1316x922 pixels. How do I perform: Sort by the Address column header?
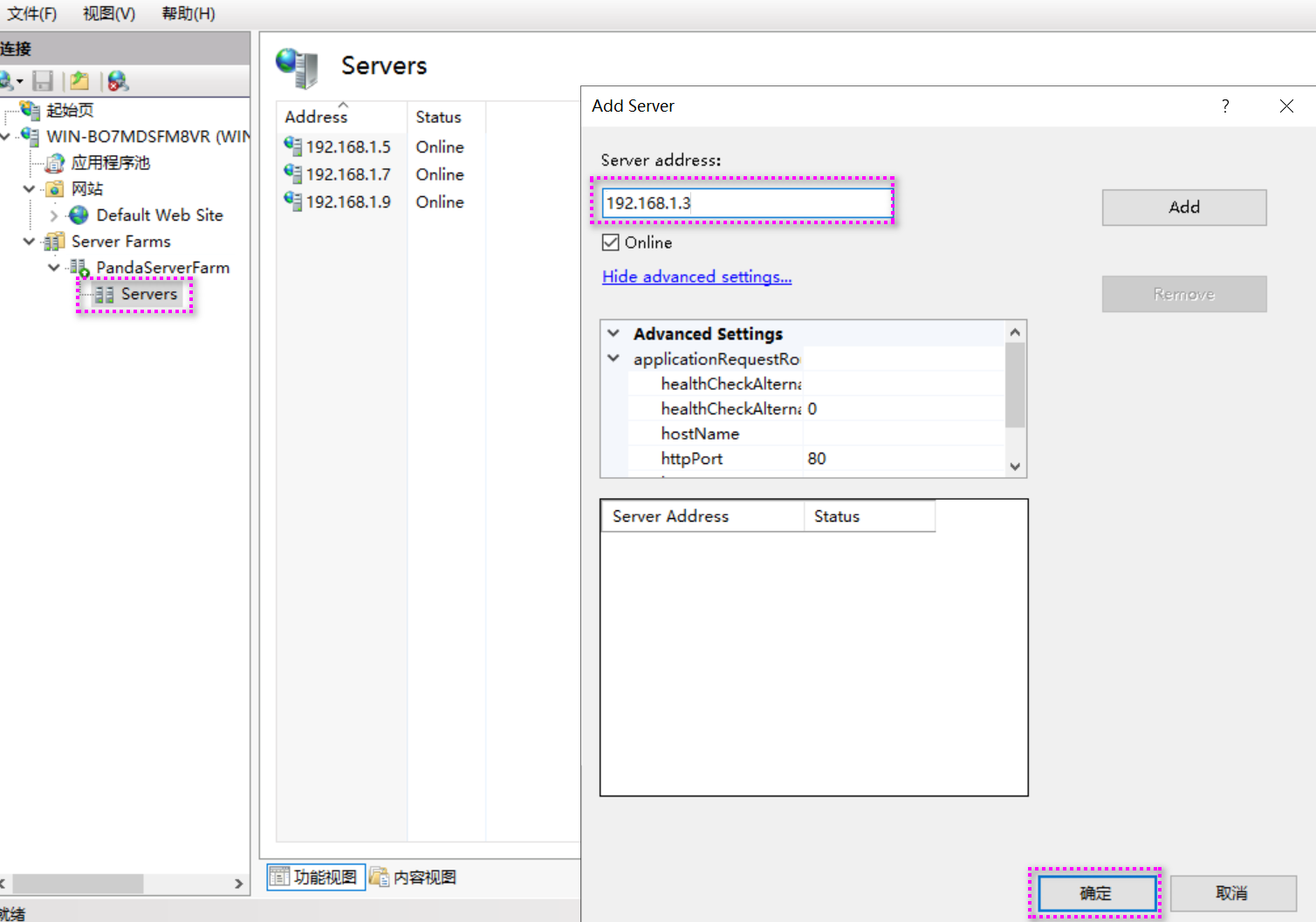pyautogui.click(x=342, y=116)
